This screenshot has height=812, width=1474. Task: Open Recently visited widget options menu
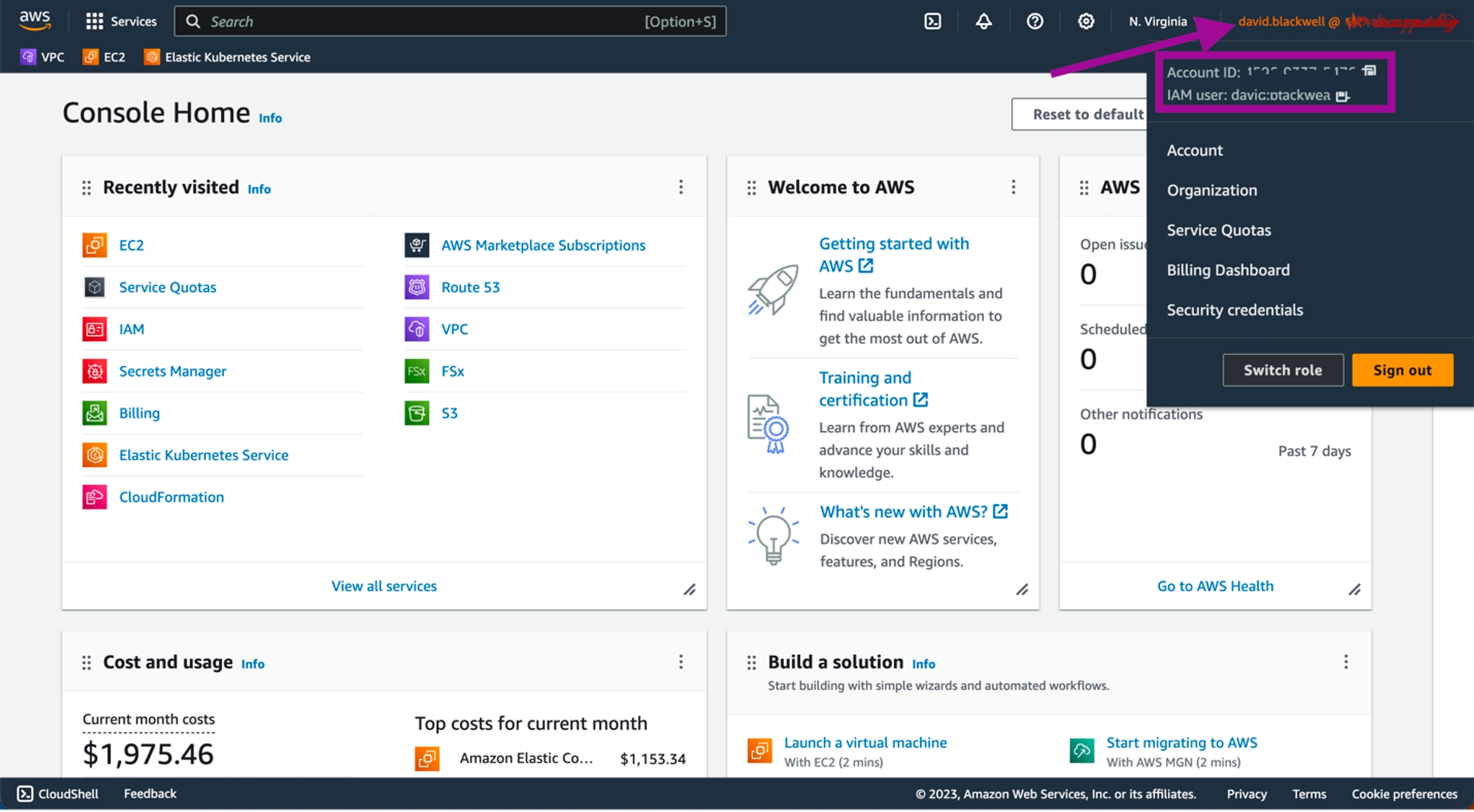[680, 187]
